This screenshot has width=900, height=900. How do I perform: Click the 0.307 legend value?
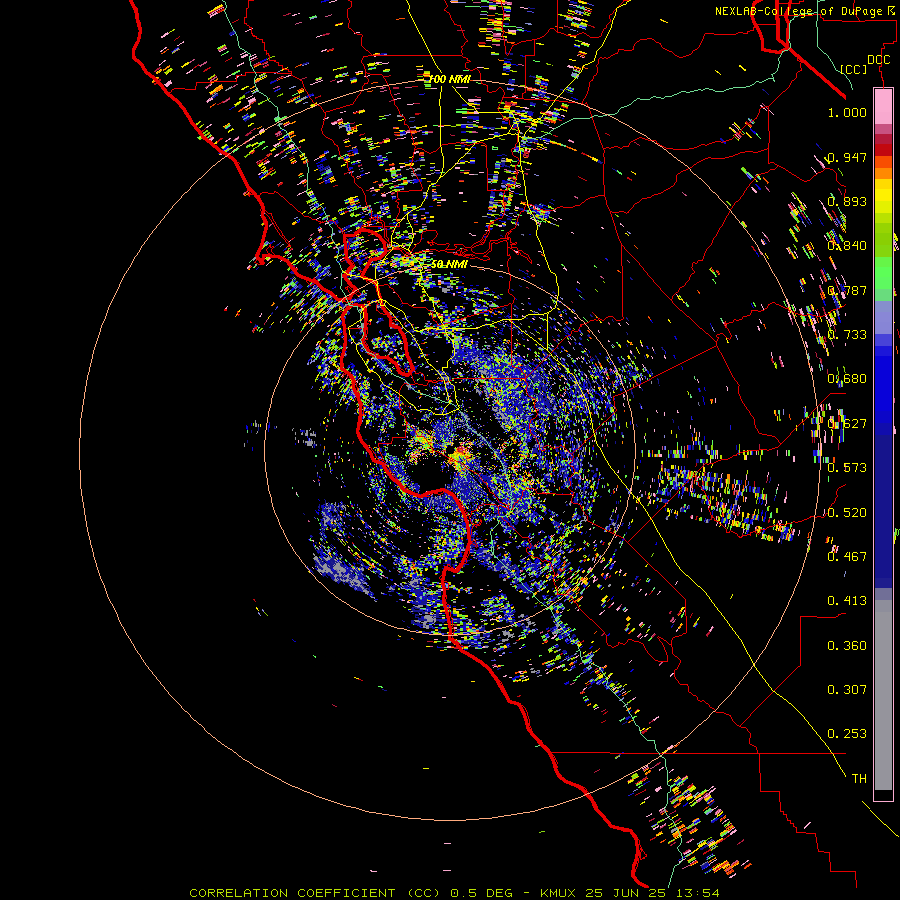[x=847, y=690]
